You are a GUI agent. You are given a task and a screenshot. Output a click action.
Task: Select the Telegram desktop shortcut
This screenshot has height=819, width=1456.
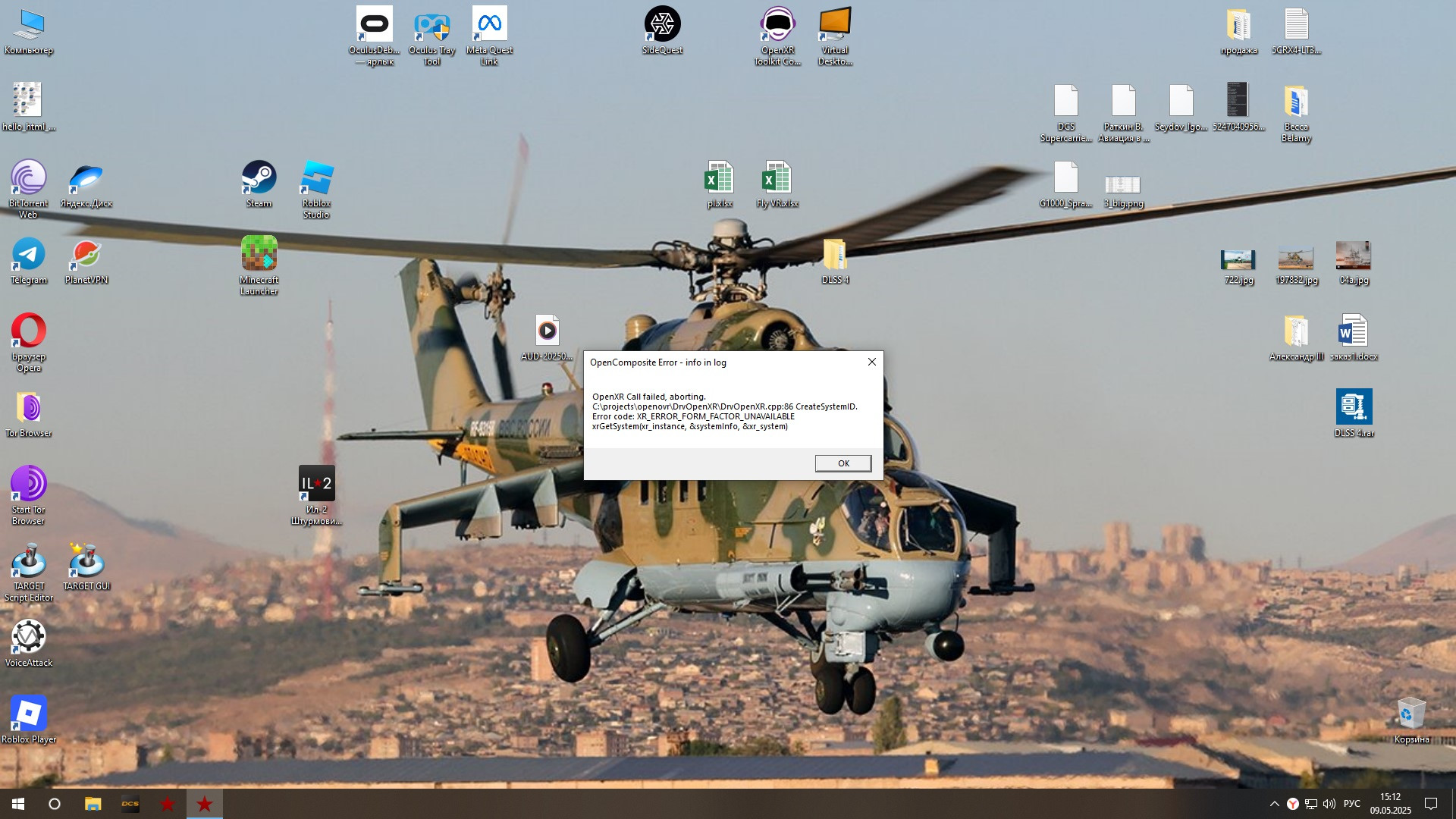29,261
